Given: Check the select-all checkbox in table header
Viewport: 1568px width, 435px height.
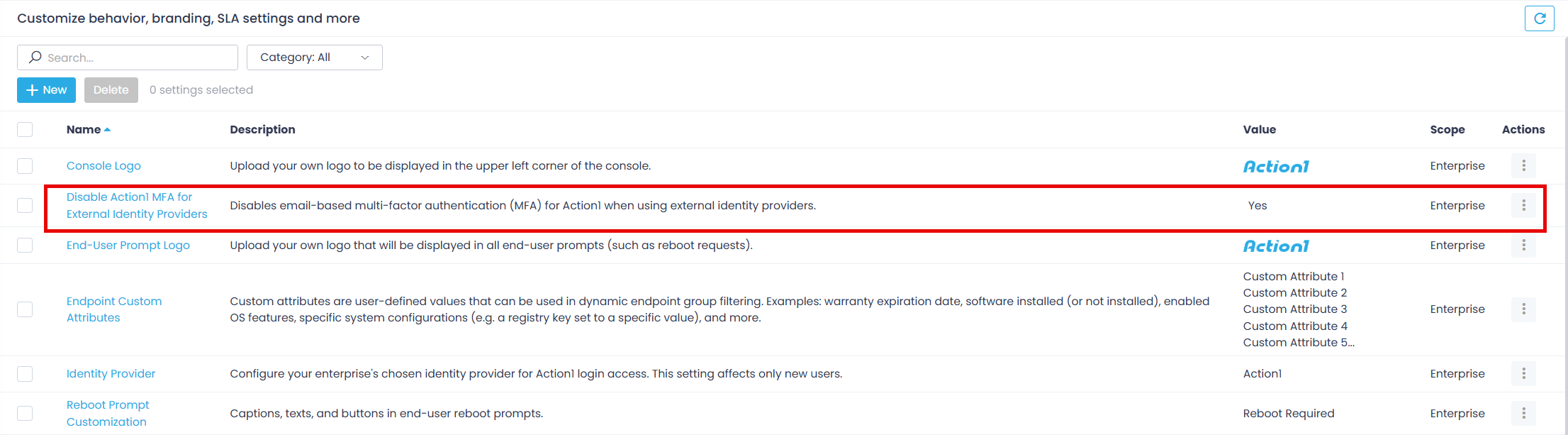Looking at the screenshot, I should pyautogui.click(x=25, y=129).
